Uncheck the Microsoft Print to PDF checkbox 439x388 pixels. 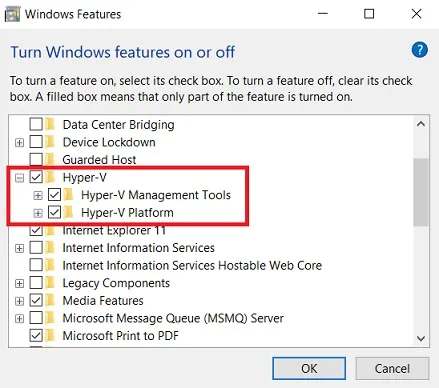(x=36, y=335)
